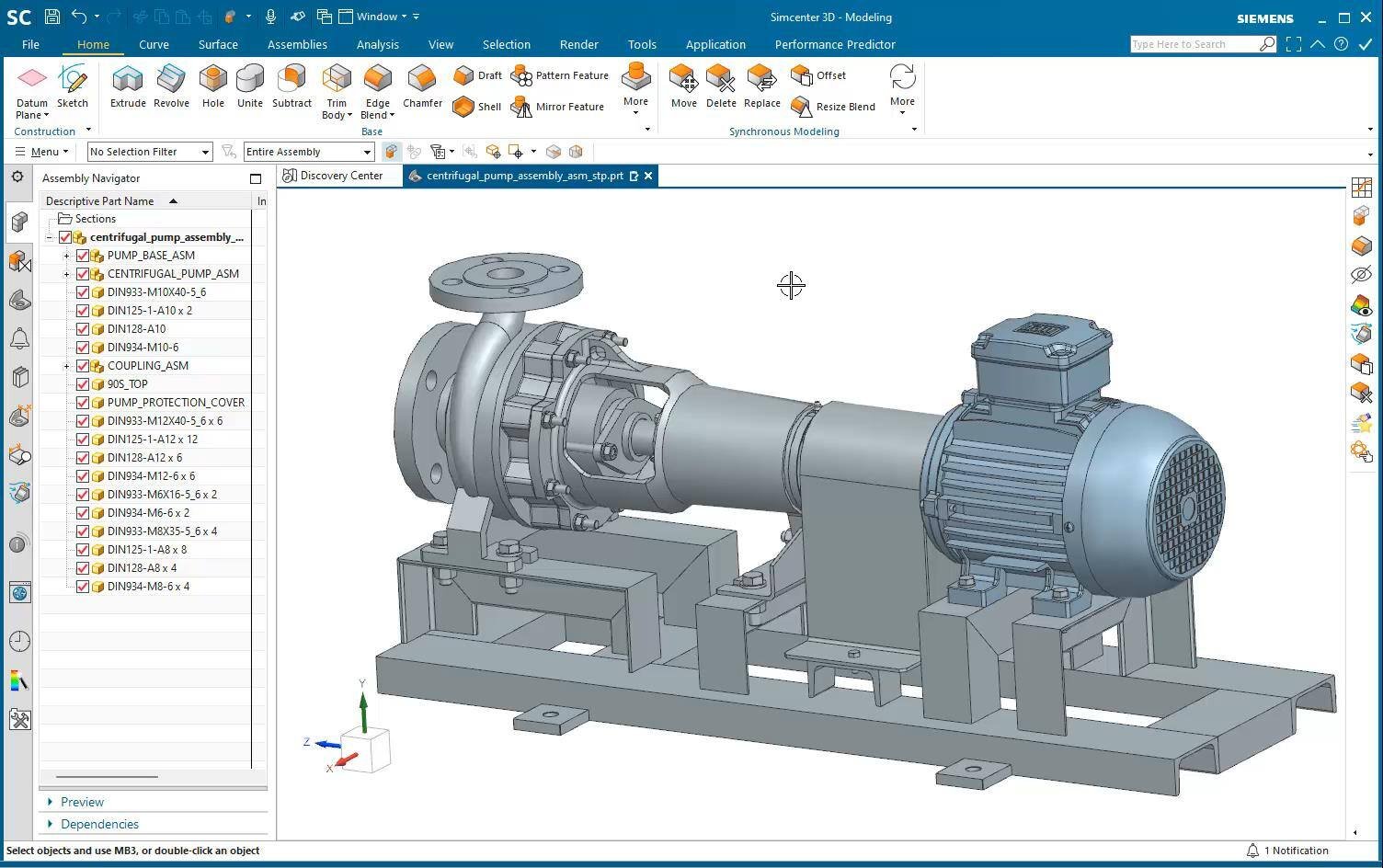Open Pattern Feature tool
The image size is (1383, 868).
(560, 75)
